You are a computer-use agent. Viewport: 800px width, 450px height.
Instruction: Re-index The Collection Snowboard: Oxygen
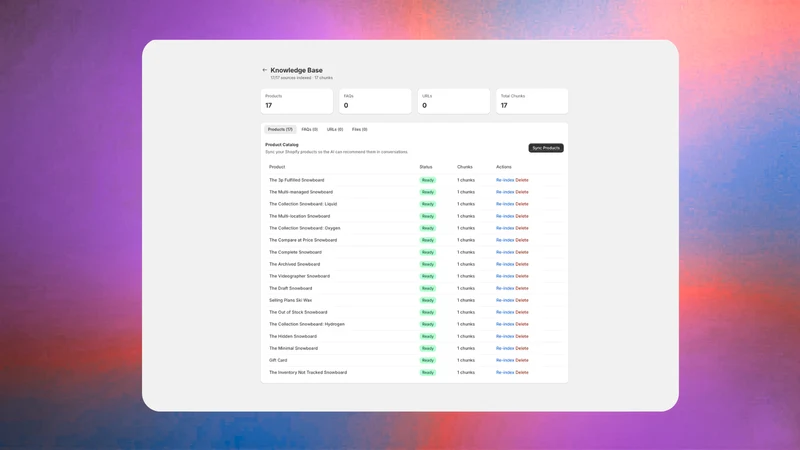click(505, 228)
